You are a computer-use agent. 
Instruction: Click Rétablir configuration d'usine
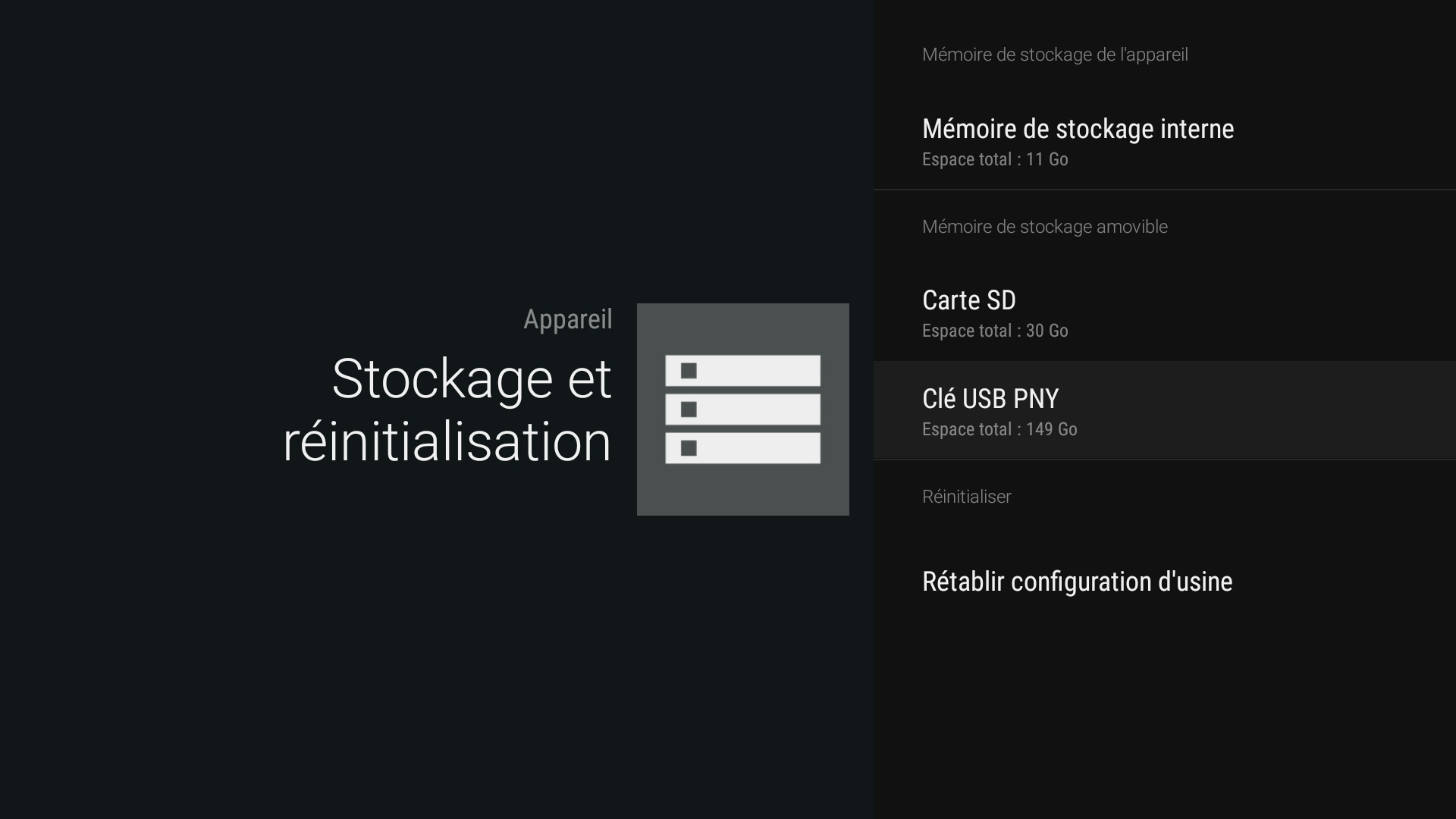click(1077, 582)
